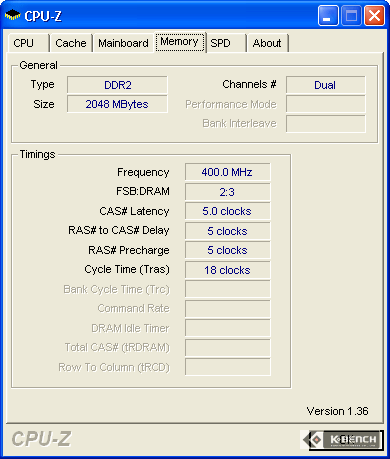Click the OK button at bottom right
Screen dimensions: 390x459
coord(346,440)
